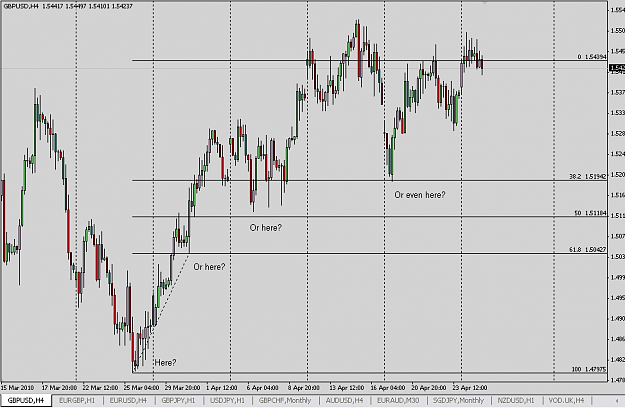Click the 29 Mar 20:00 time label
Image resolution: width=625 pixels, height=408 pixels.
(x=183, y=388)
